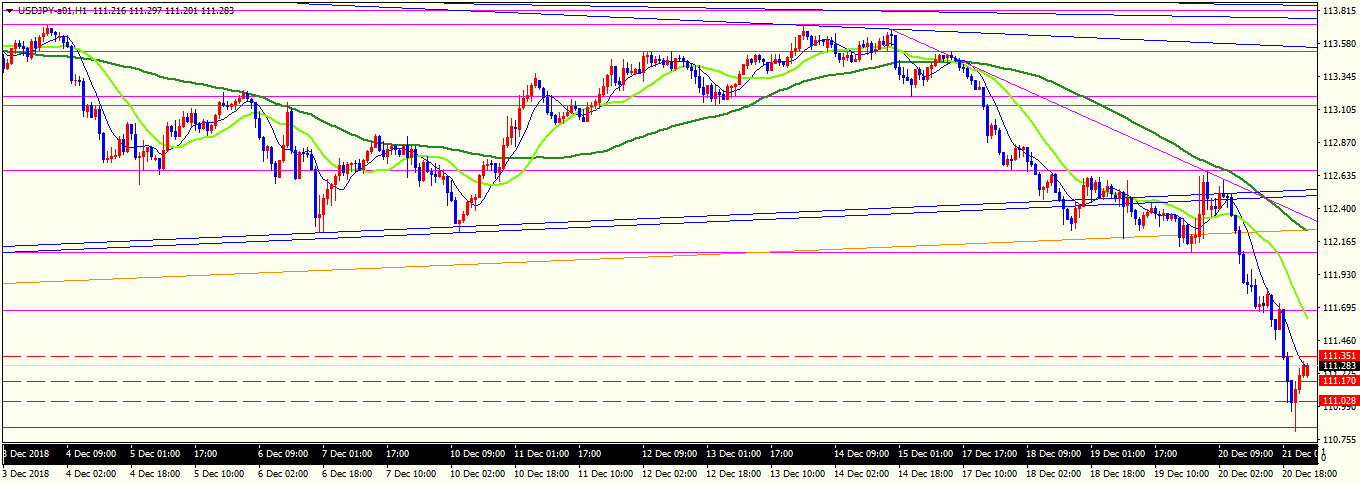Click the 14 Dec 09:00 time label
This screenshot has height=485, width=1360.
861,453
